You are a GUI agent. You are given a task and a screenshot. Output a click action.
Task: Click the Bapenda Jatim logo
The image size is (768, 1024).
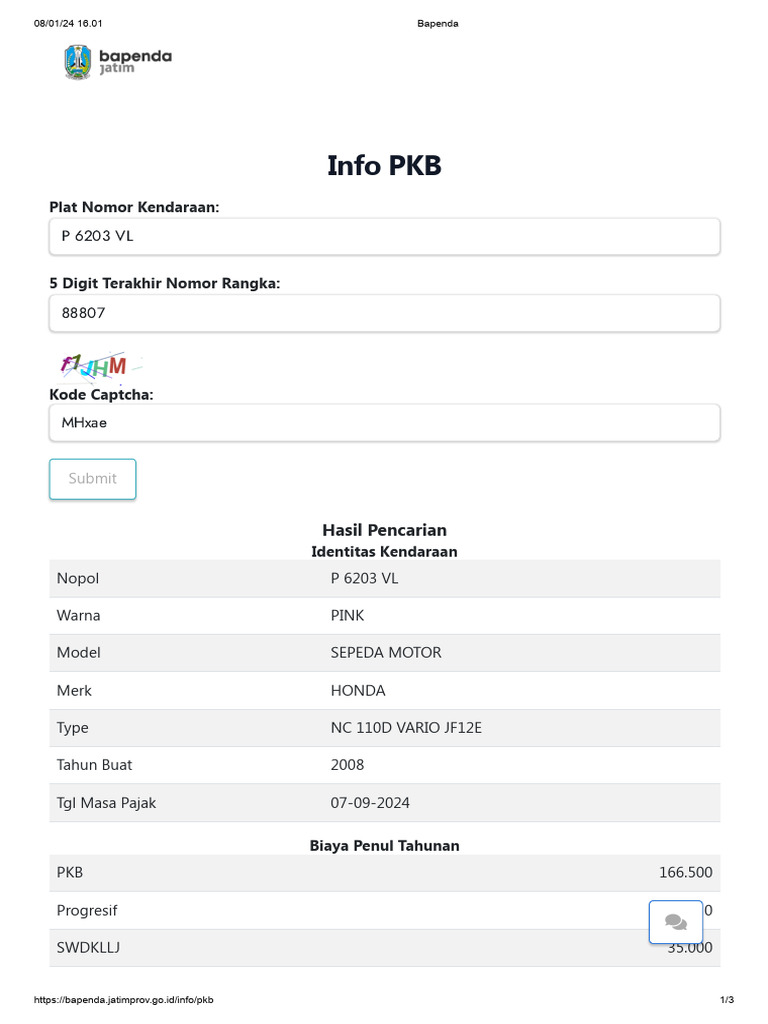click(x=117, y=61)
